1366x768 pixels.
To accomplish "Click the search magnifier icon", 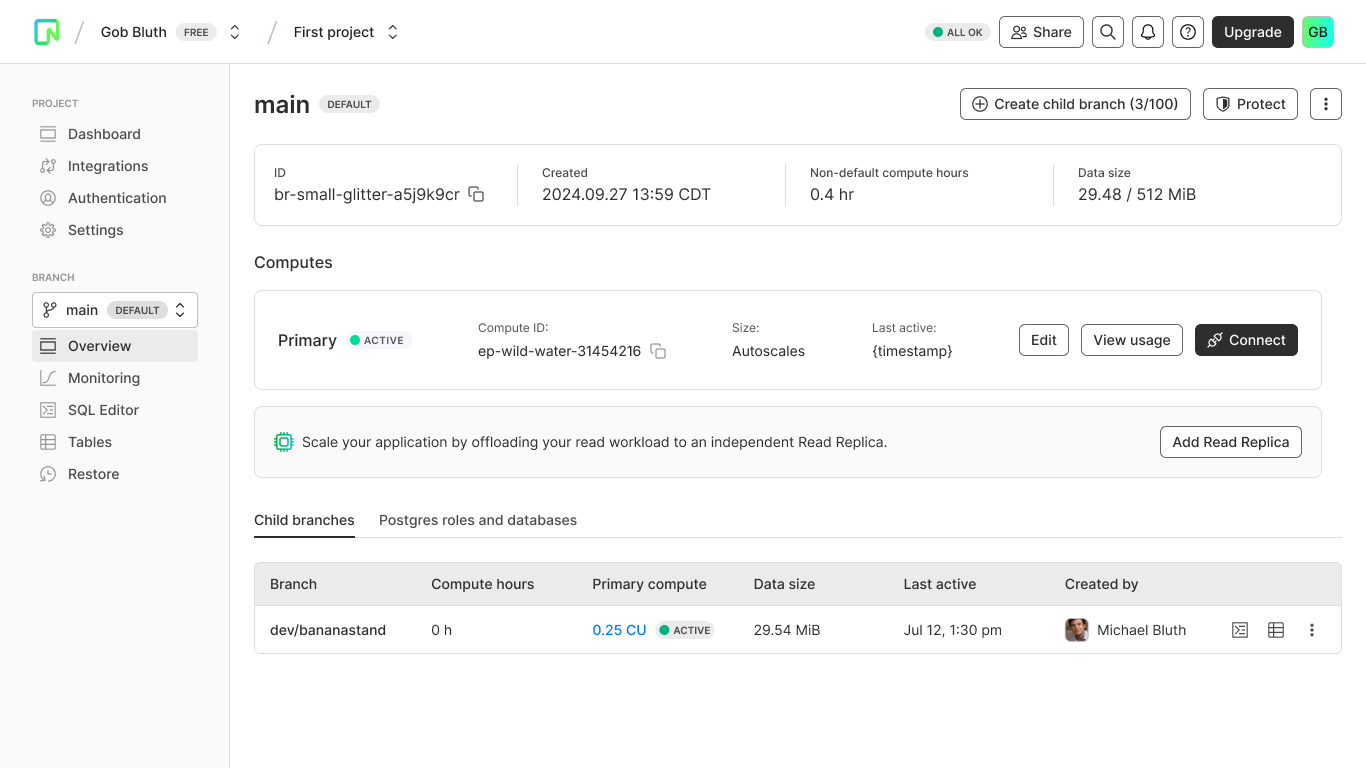I will pyautogui.click(x=1107, y=32).
